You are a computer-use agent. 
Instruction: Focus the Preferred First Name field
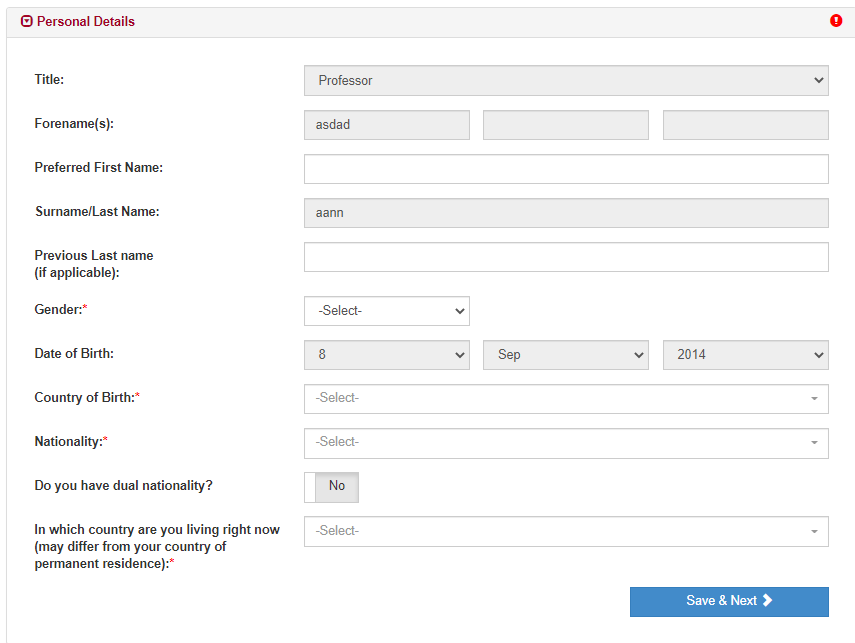tap(566, 169)
